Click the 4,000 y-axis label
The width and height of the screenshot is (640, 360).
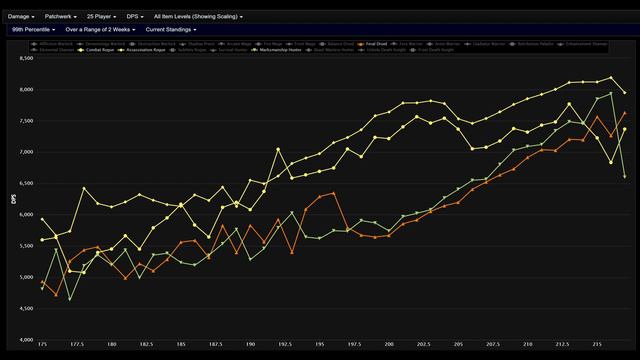pyautogui.click(x=27, y=340)
